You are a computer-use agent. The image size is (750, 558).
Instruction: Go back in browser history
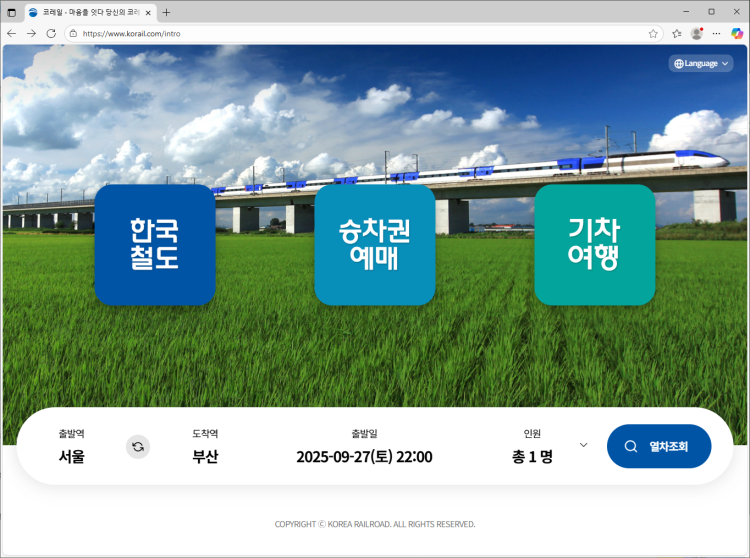[11, 33]
